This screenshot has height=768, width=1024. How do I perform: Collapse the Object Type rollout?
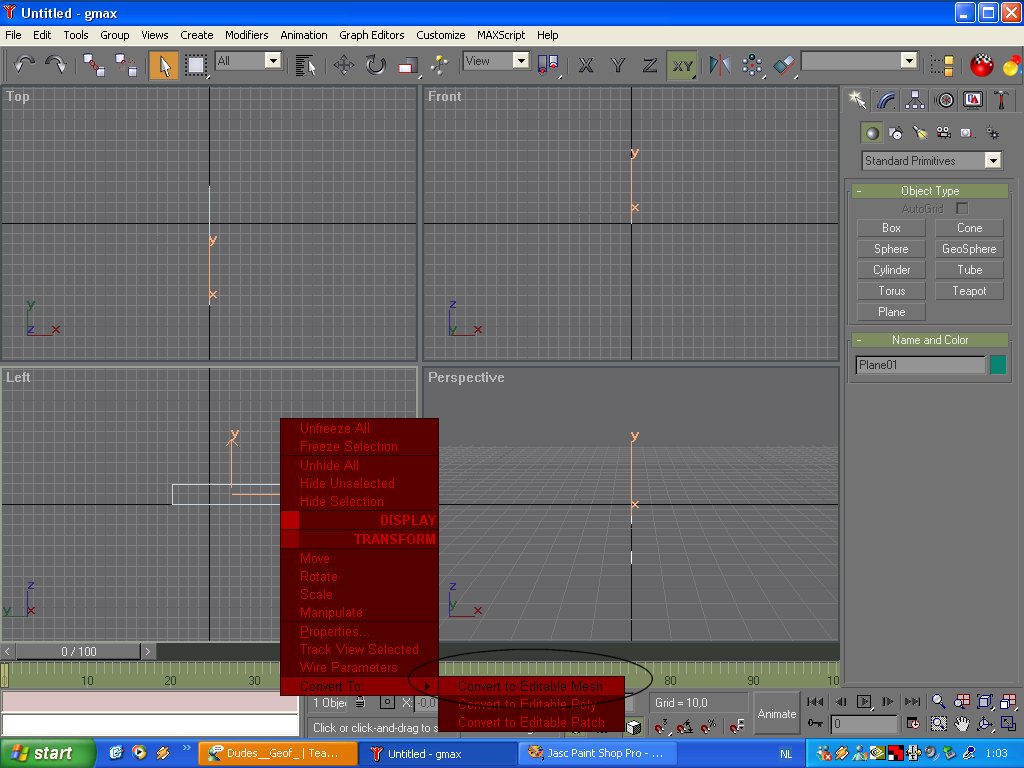click(929, 191)
